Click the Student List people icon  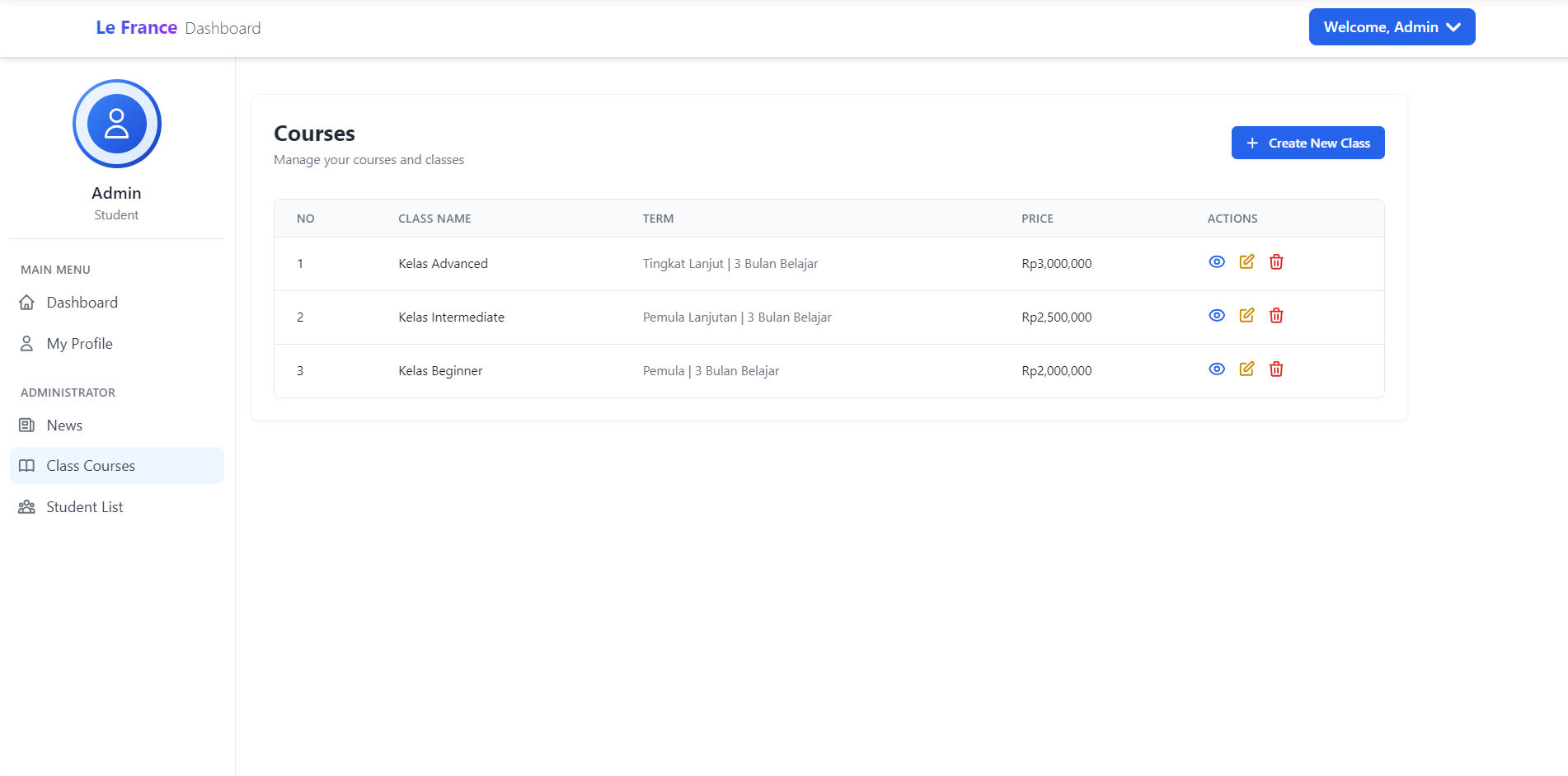(26, 506)
